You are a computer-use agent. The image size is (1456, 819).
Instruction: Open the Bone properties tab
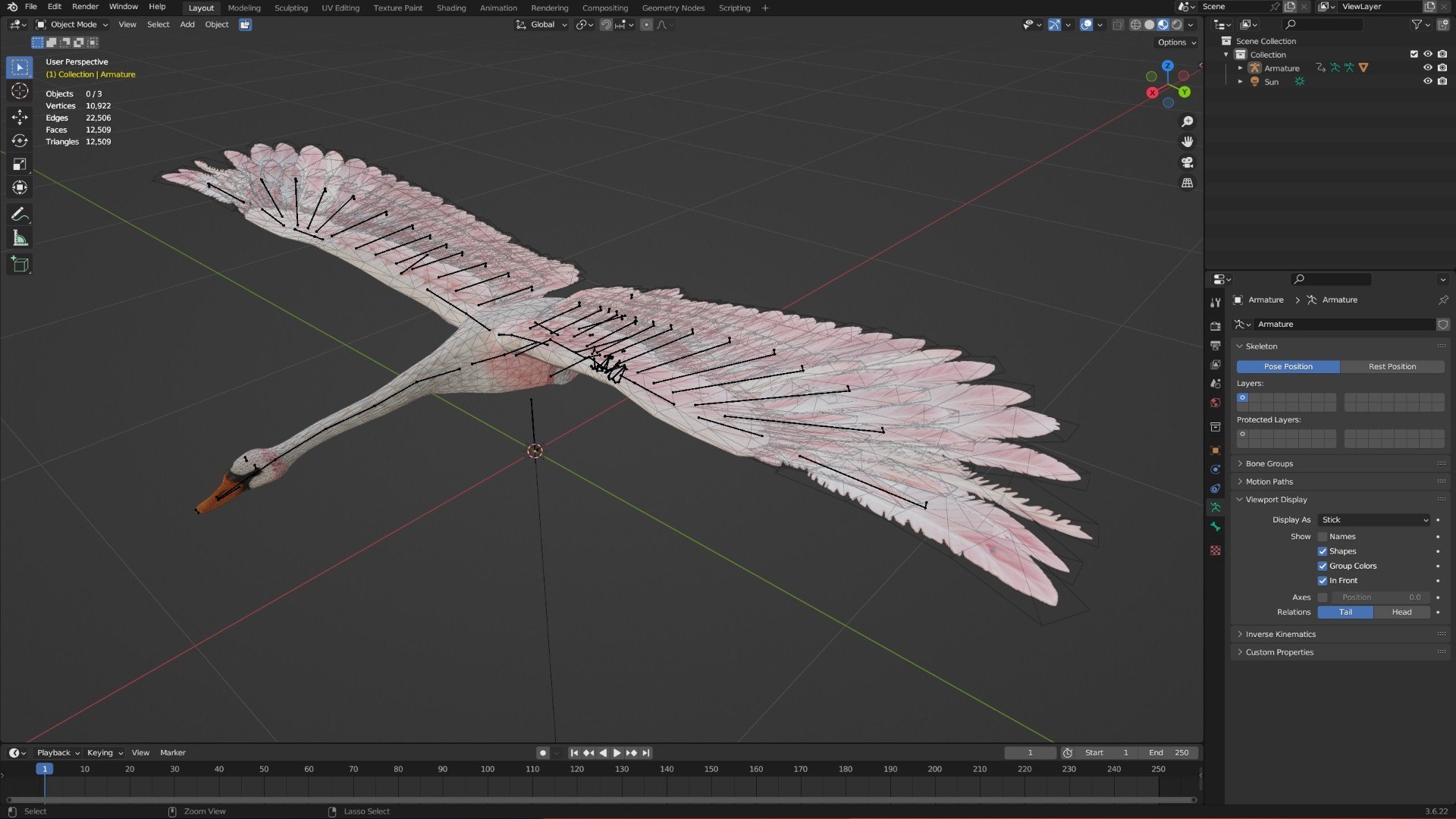(x=1216, y=526)
